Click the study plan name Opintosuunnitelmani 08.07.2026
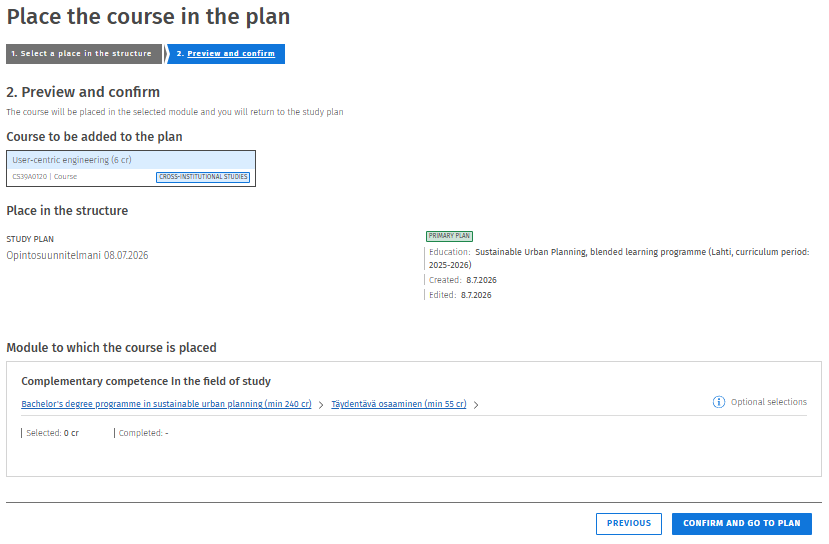 tap(77, 255)
